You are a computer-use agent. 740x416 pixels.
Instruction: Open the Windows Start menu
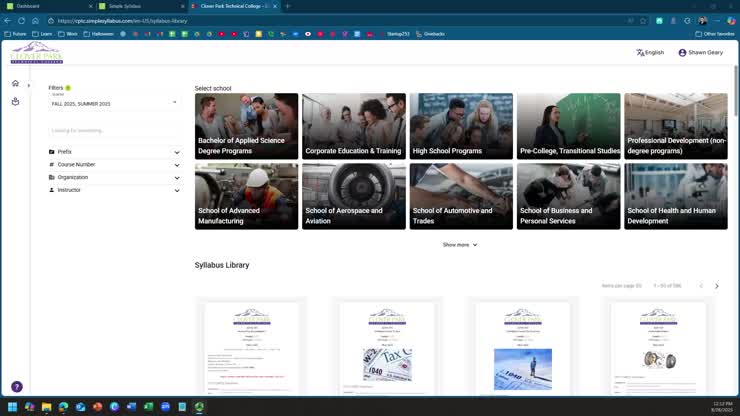tap(13, 407)
